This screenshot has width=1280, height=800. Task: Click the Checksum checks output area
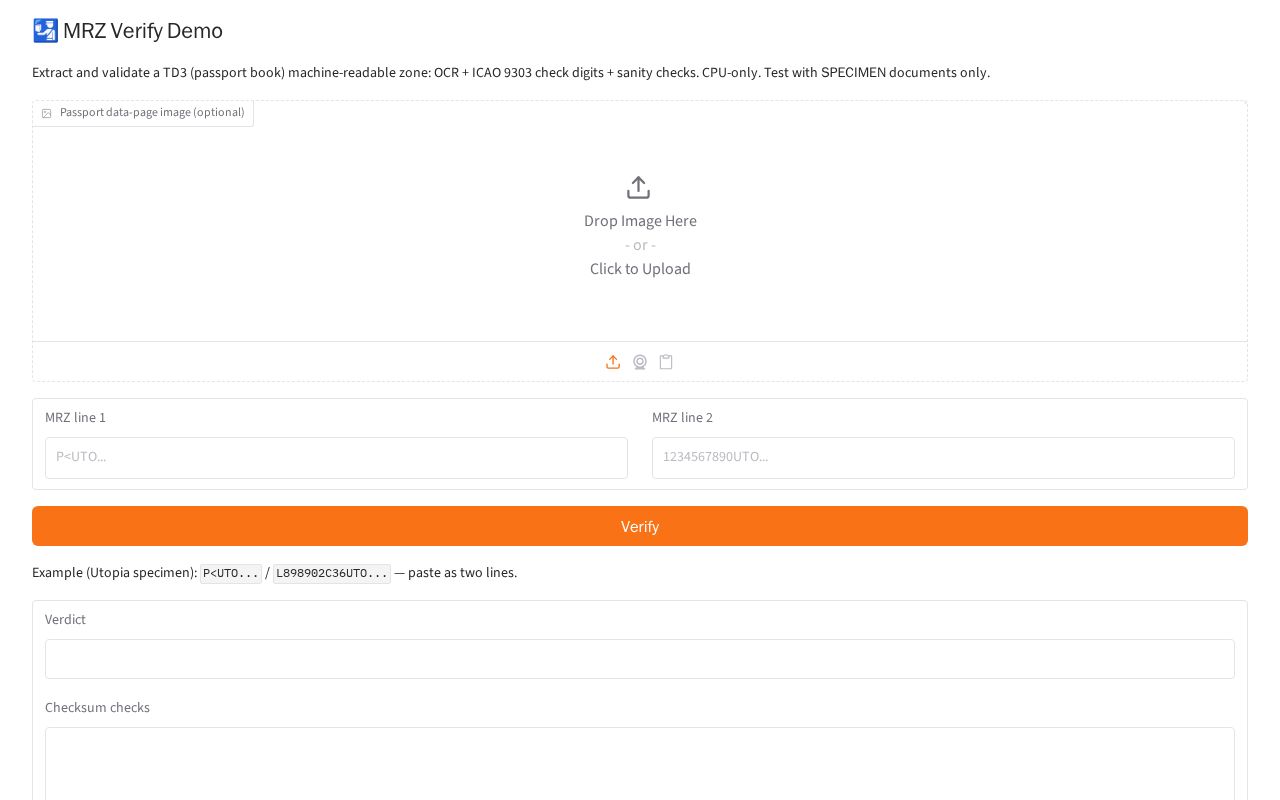pos(640,764)
